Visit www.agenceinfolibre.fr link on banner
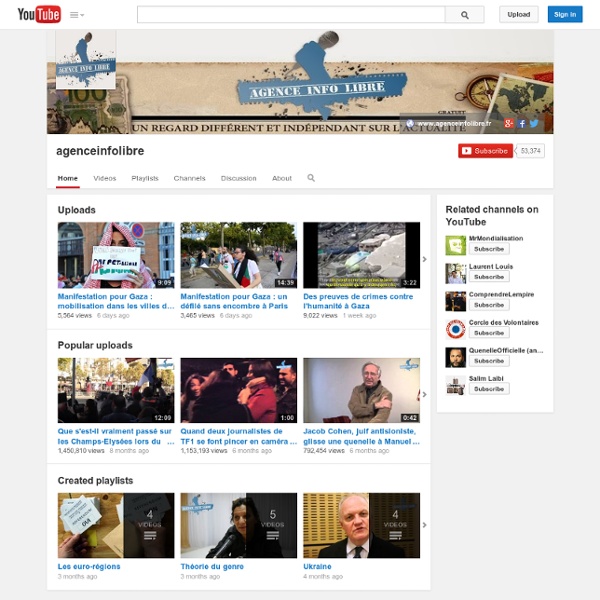Viewport: 600px width, 600px height. (x=454, y=124)
